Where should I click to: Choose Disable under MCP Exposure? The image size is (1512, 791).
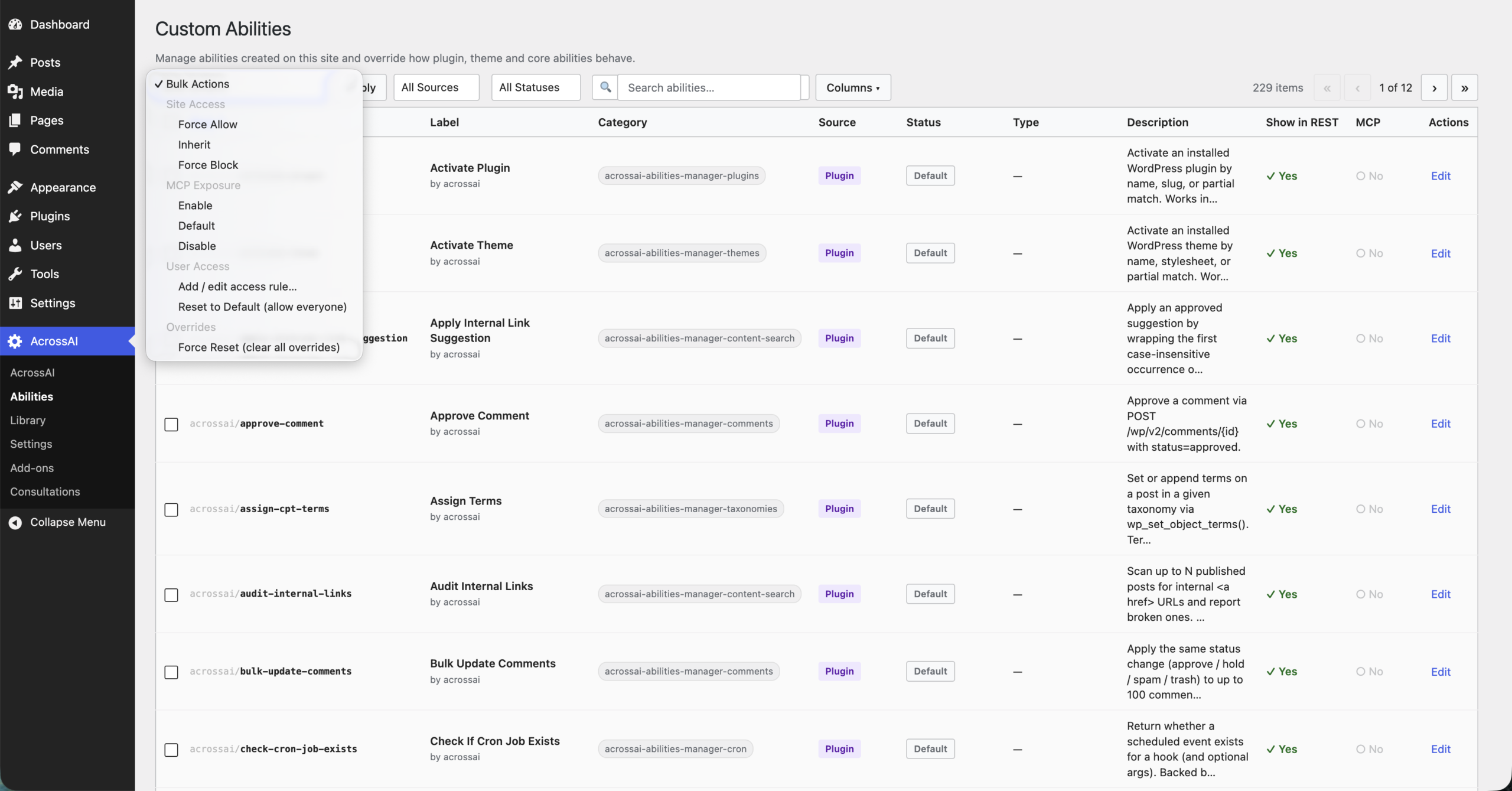[254, 246]
